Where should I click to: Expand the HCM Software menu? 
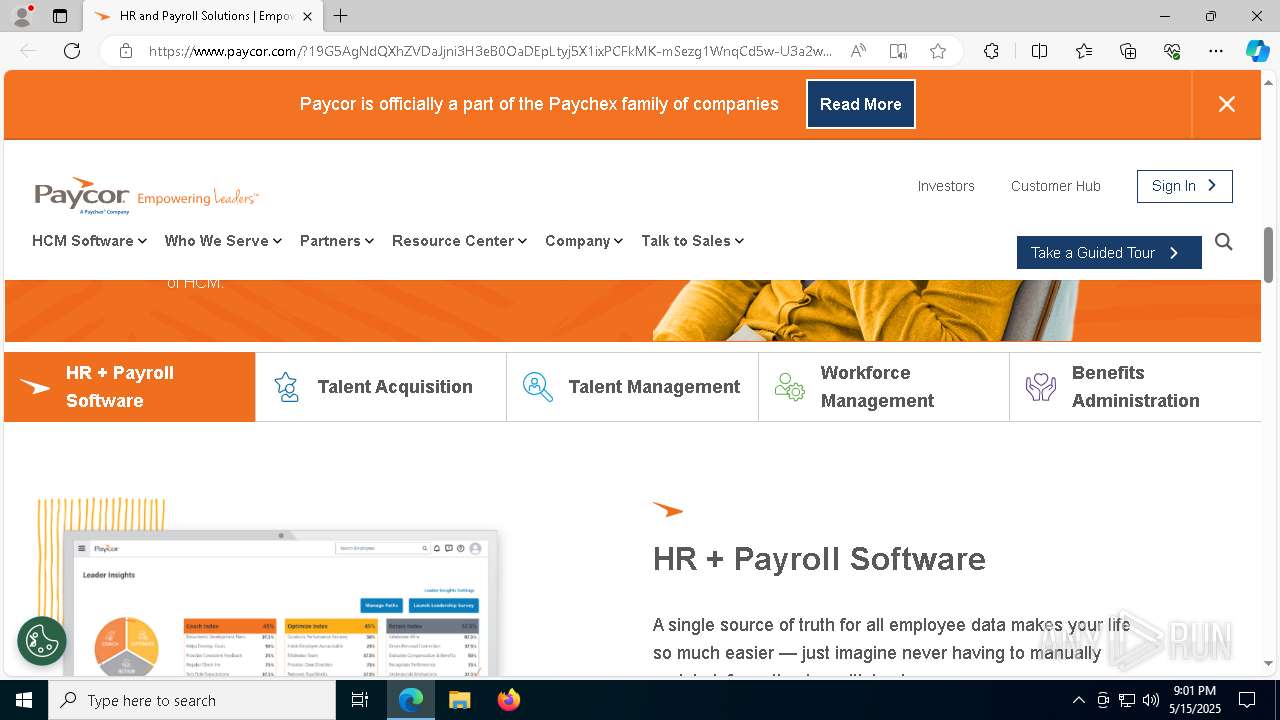[x=90, y=241]
